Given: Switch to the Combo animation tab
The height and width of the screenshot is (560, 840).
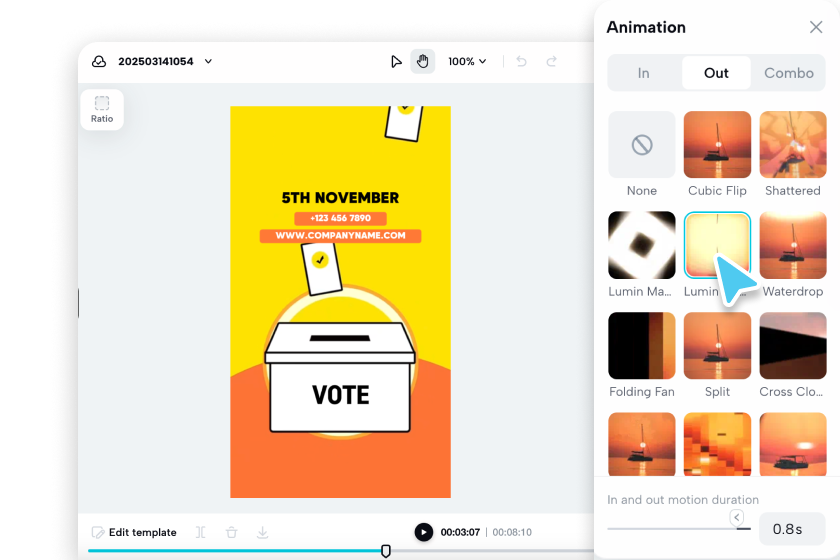Looking at the screenshot, I should pos(789,73).
